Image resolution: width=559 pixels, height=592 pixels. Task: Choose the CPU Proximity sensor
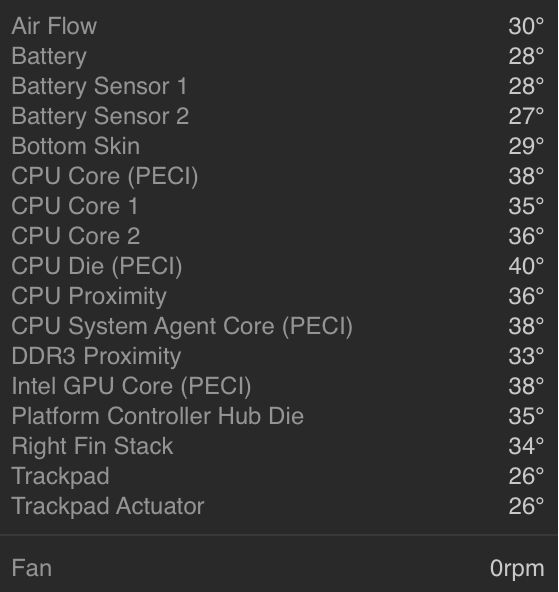(278, 296)
